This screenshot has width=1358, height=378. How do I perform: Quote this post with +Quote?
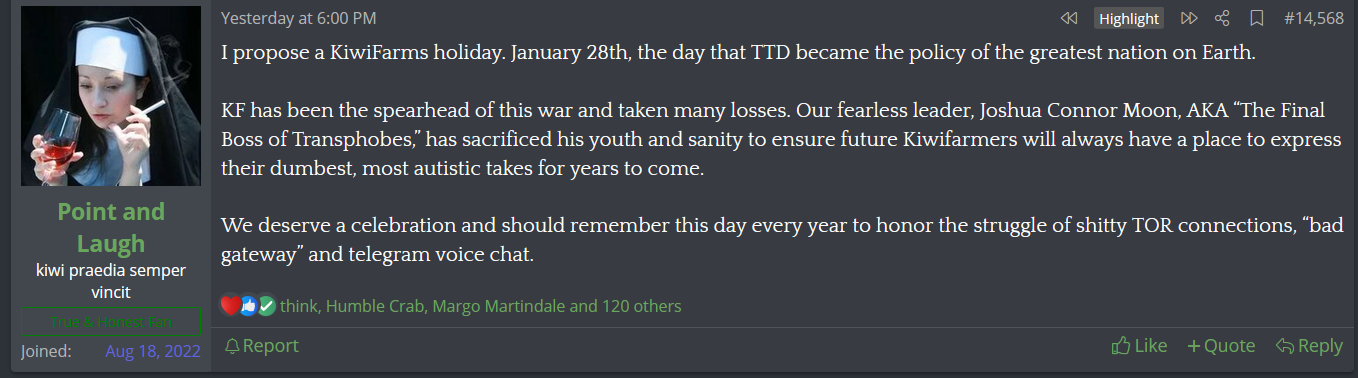pos(1220,346)
